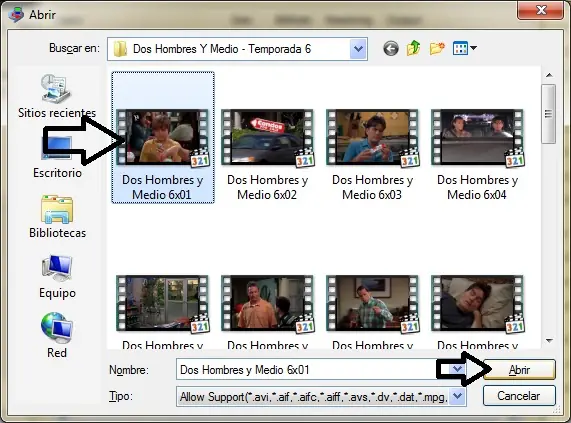This screenshot has height=423, width=571.
Task: Open Sitios recientes in sidebar
Action: 57,96
